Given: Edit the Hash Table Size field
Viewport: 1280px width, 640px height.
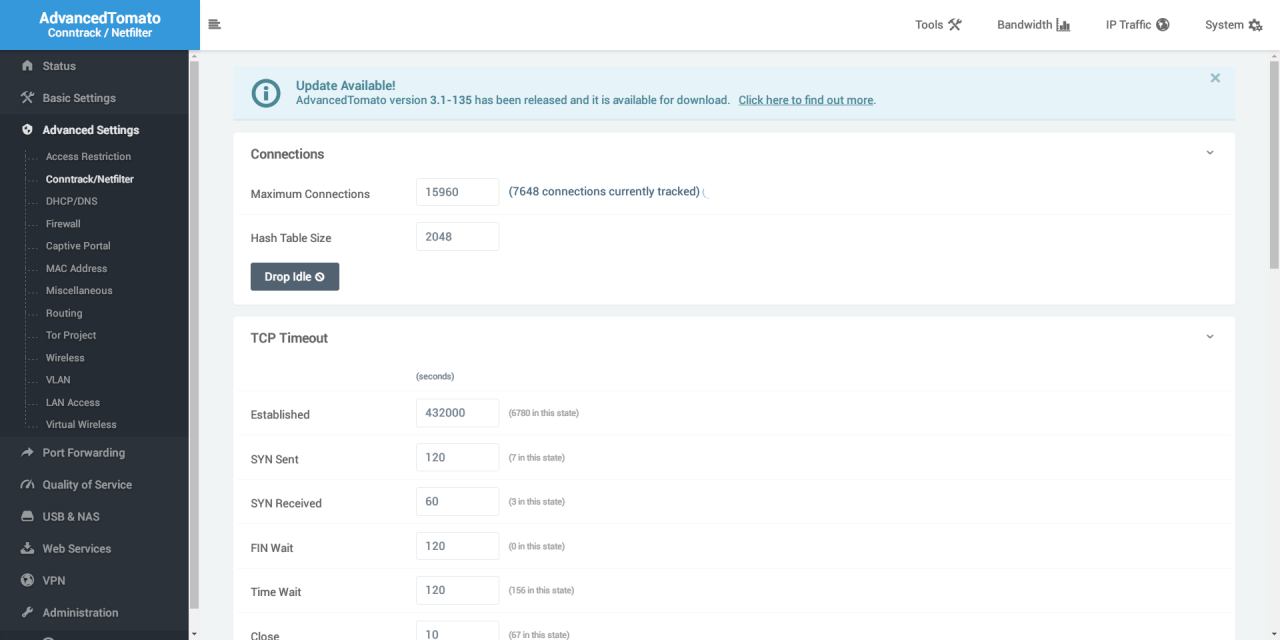Looking at the screenshot, I should pyautogui.click(x=457, y=237).
